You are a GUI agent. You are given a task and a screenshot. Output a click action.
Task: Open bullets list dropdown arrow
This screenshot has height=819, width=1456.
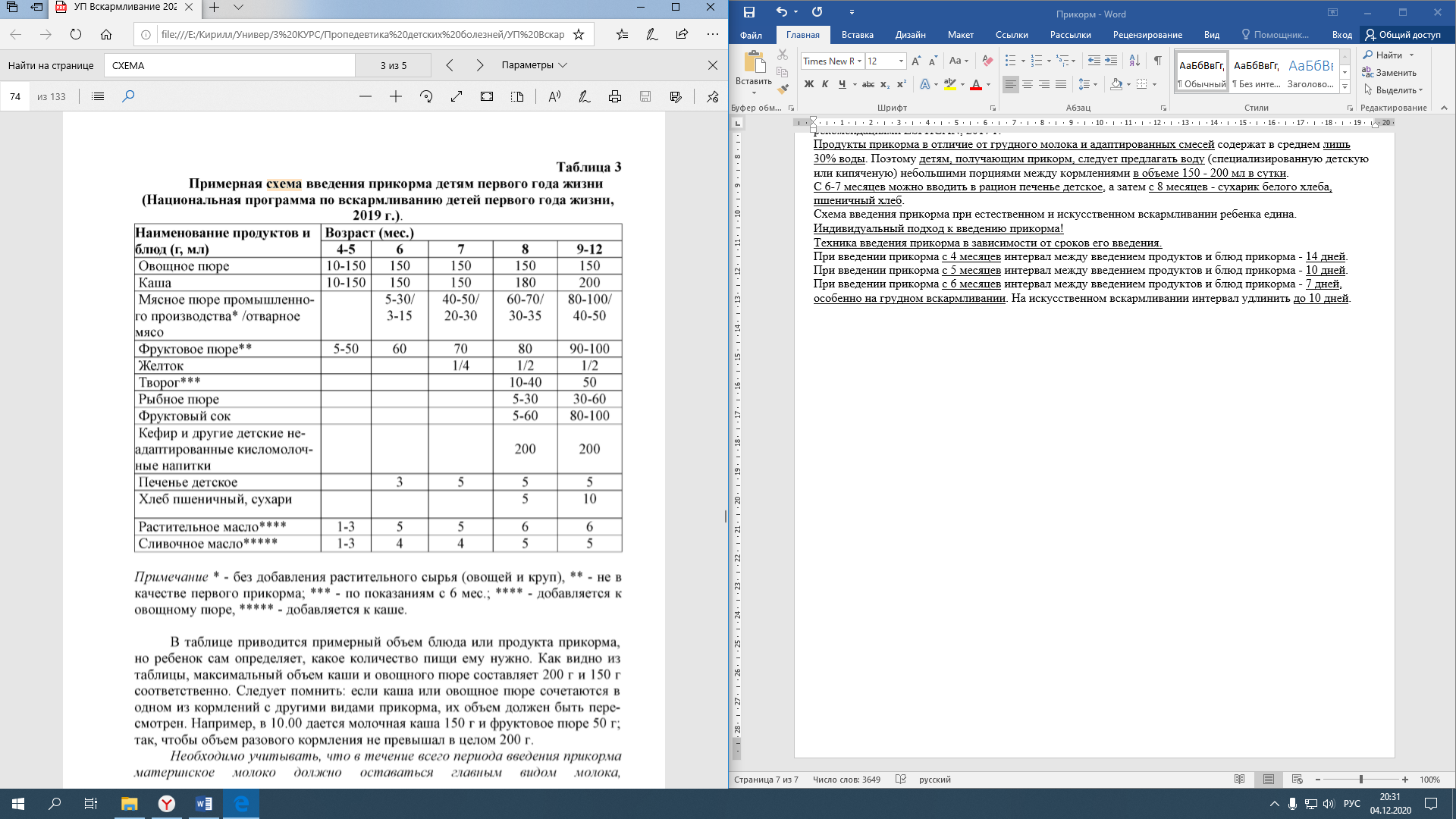1023,61
